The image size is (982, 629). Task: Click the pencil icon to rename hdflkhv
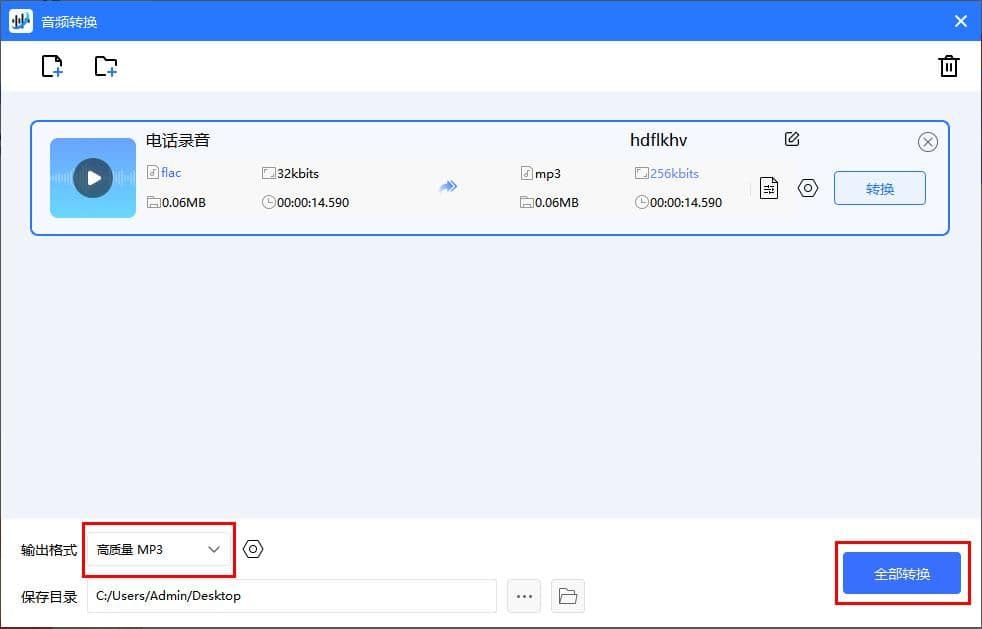pyautogui.click(x=792, y=139)
